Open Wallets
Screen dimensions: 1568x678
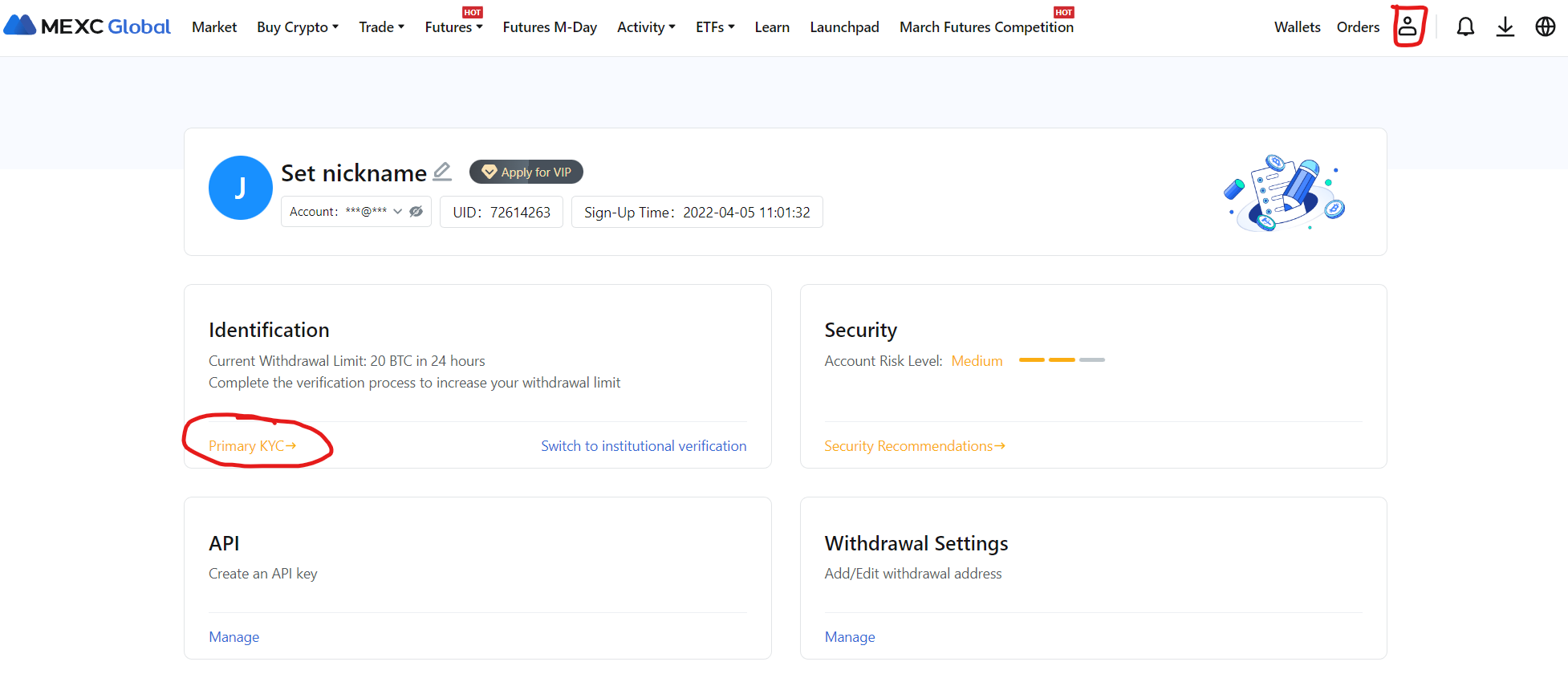[x=1297, y=27]
